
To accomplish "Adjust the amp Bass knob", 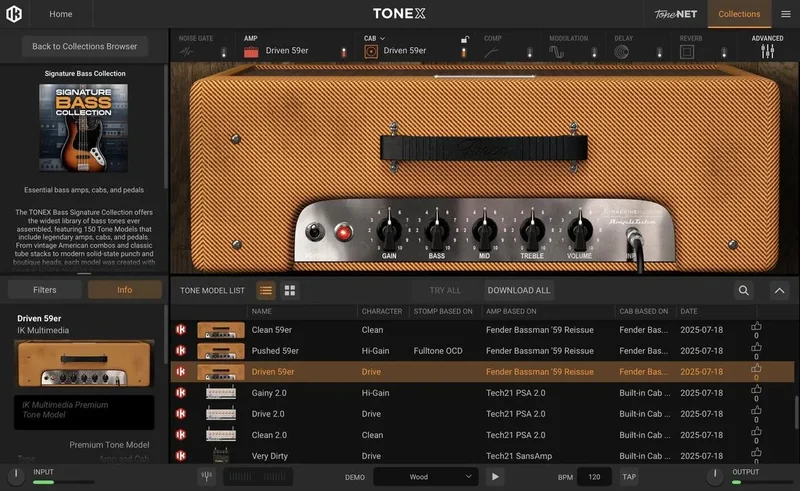I will (x=437, y=231).
